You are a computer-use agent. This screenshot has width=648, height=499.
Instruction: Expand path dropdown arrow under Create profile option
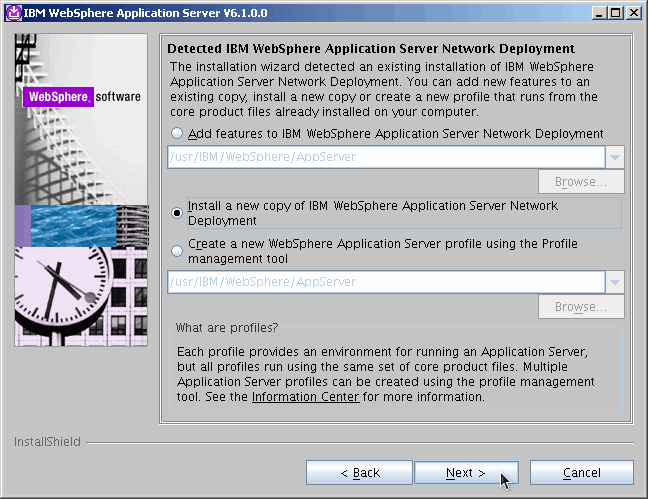click(x=614, y=282)
